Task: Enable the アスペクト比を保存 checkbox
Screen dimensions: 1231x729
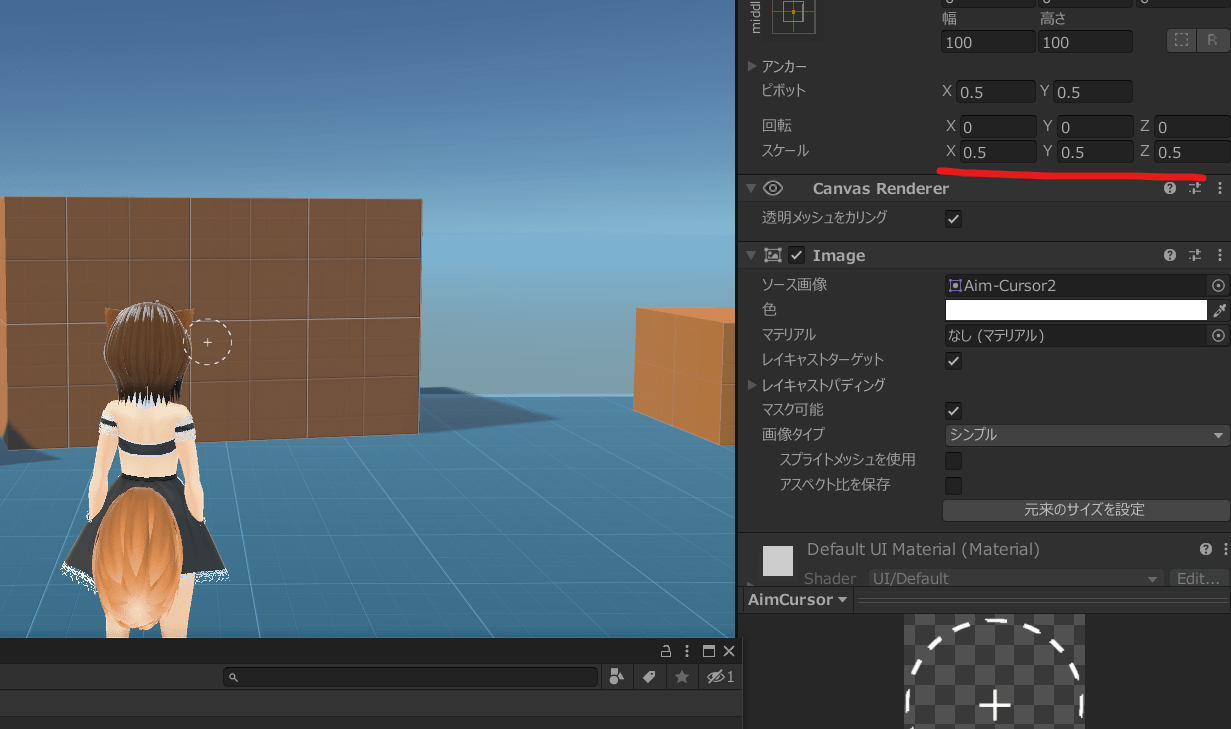Action: [x=954, y=485]
